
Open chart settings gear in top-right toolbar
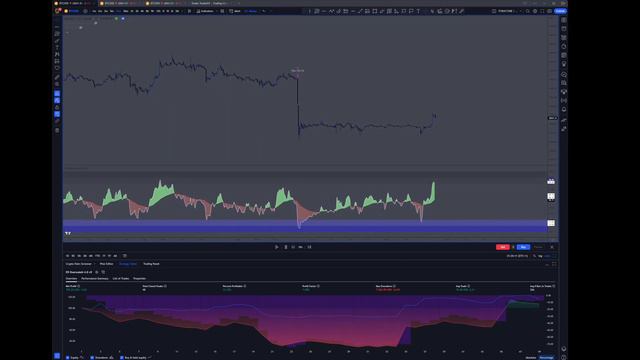point(535,11)
